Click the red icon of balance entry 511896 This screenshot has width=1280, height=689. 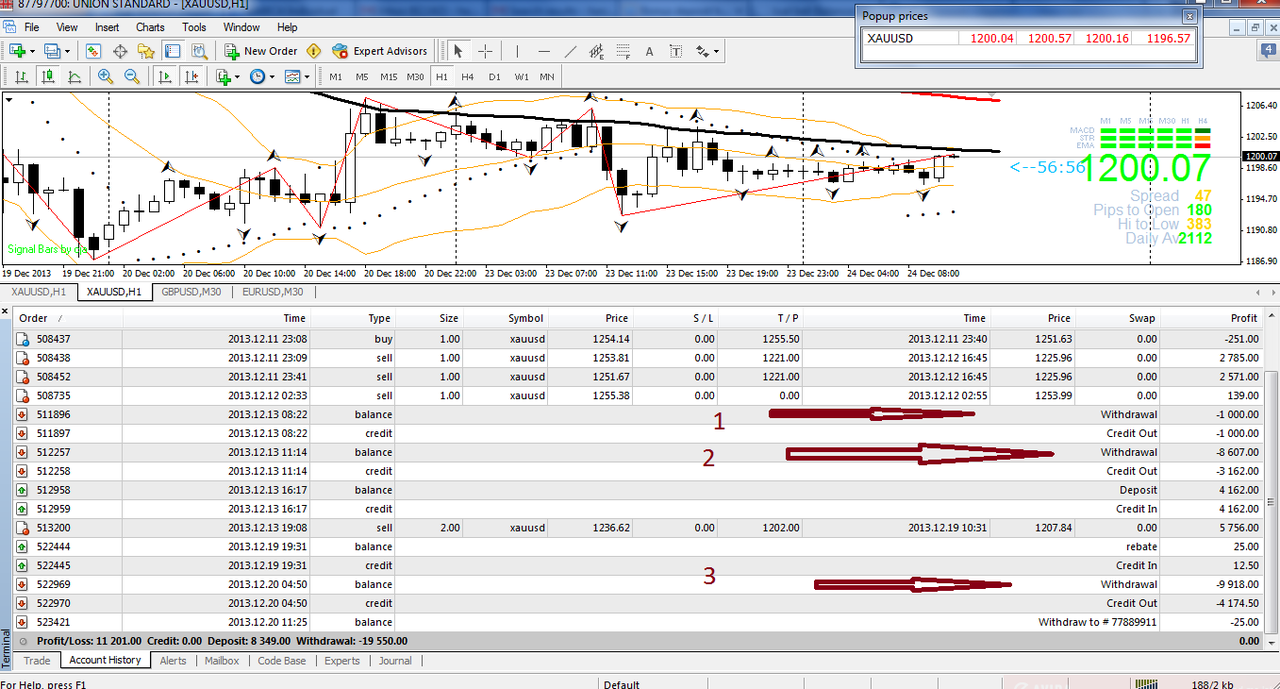23,414
